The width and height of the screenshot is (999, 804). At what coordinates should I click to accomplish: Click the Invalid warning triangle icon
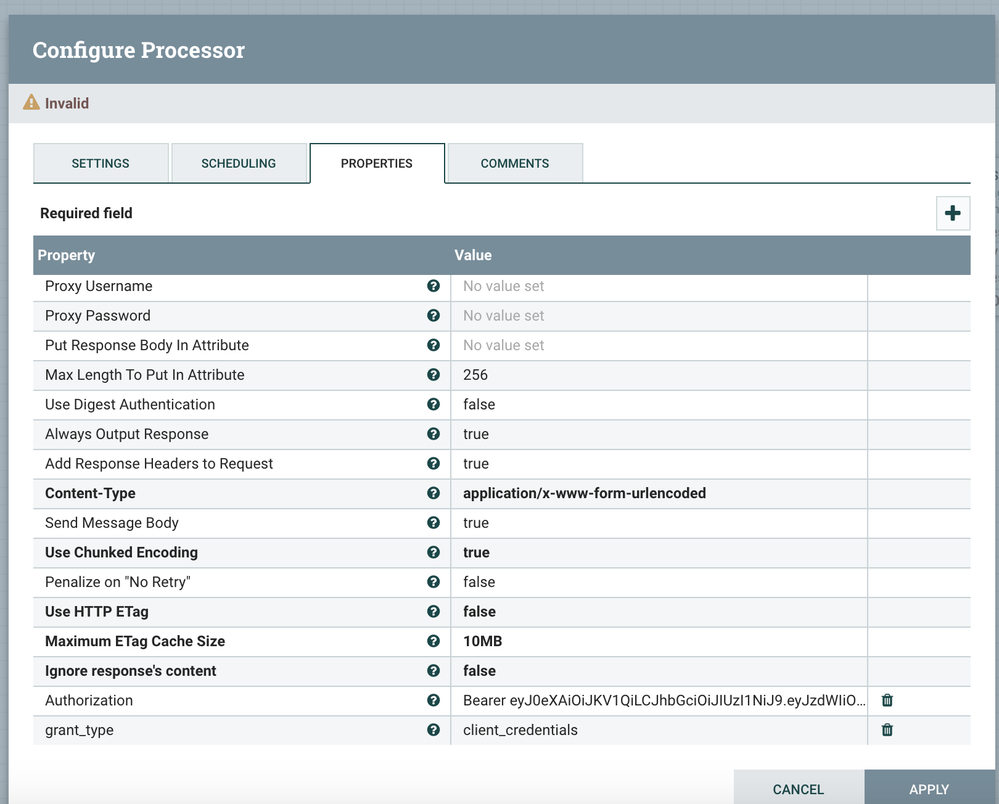[31, 102]
